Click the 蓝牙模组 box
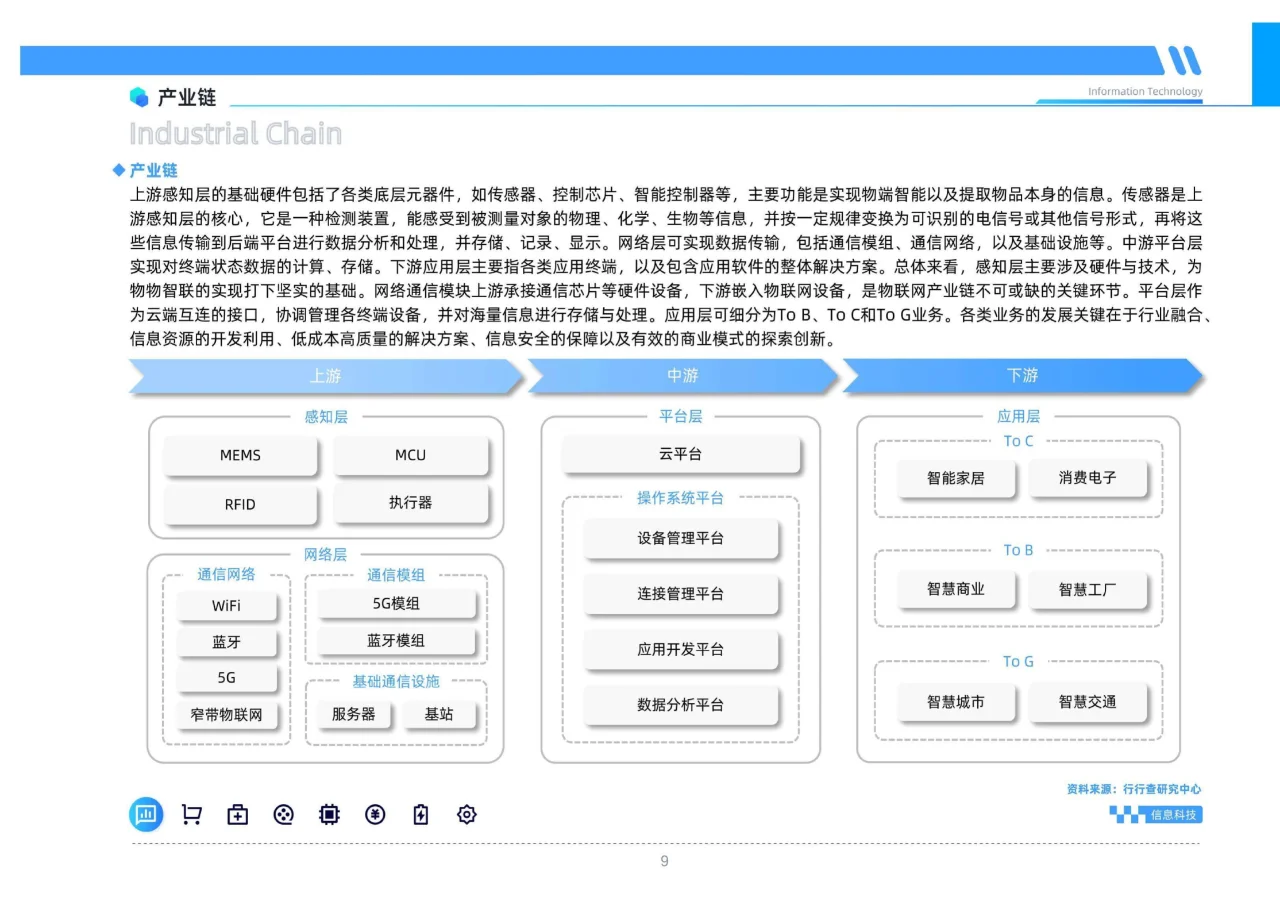The height and width of the screenshot is (905, 1280). click(x=396, y=641)
